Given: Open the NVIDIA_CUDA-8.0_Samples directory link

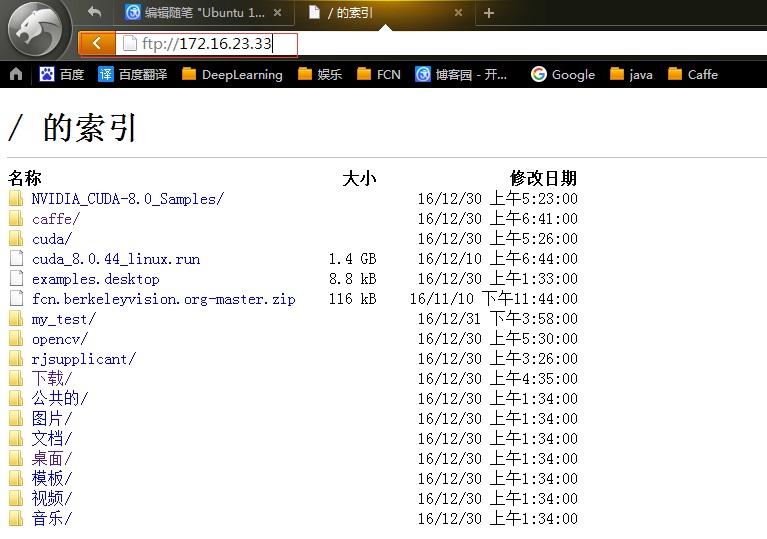Looking at the screenshot, I should click(127, 199).
